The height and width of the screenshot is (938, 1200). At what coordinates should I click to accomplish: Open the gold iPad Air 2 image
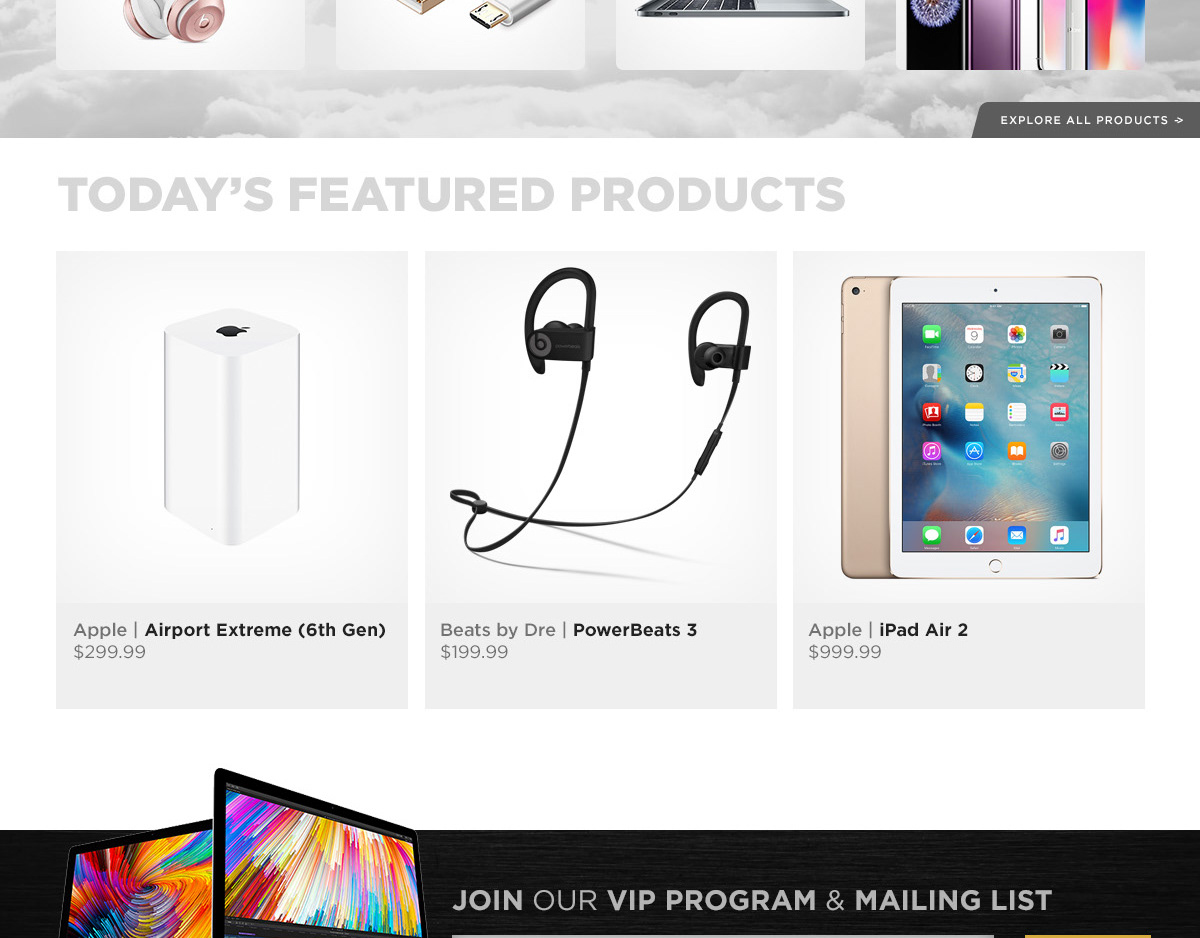coord(969,427)
